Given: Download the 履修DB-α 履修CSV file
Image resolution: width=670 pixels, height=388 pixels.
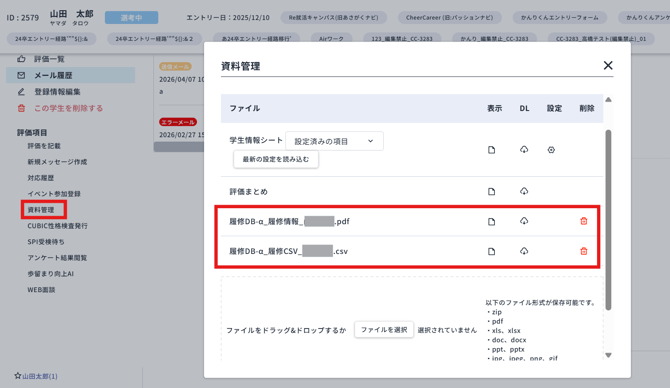Looking at the screenshot, I should point(524,251).
